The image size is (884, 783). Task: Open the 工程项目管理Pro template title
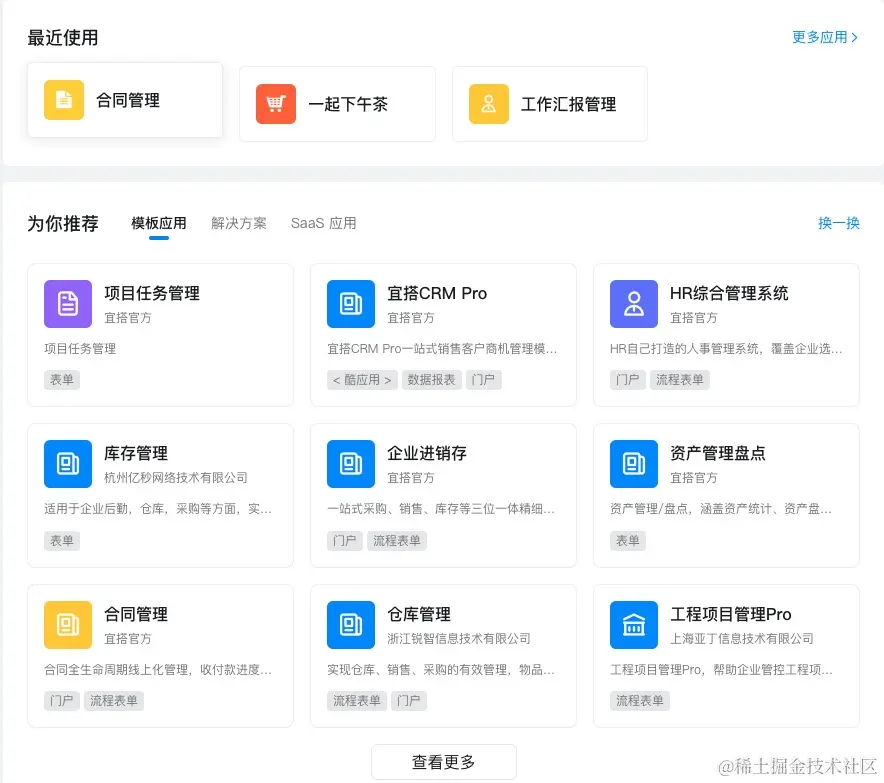click(731, 614)
